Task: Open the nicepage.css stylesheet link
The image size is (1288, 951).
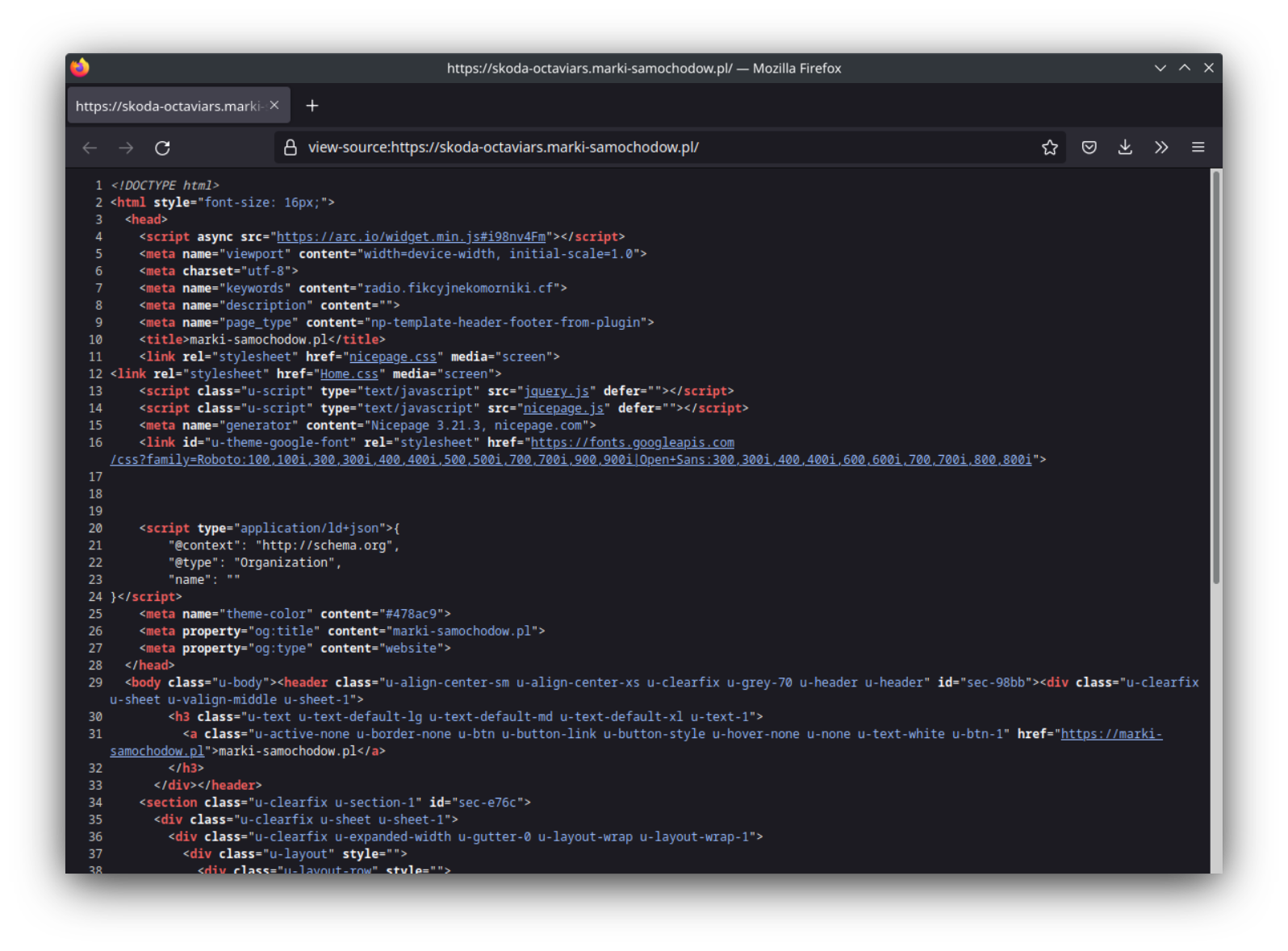Action: tap(392, 357)
